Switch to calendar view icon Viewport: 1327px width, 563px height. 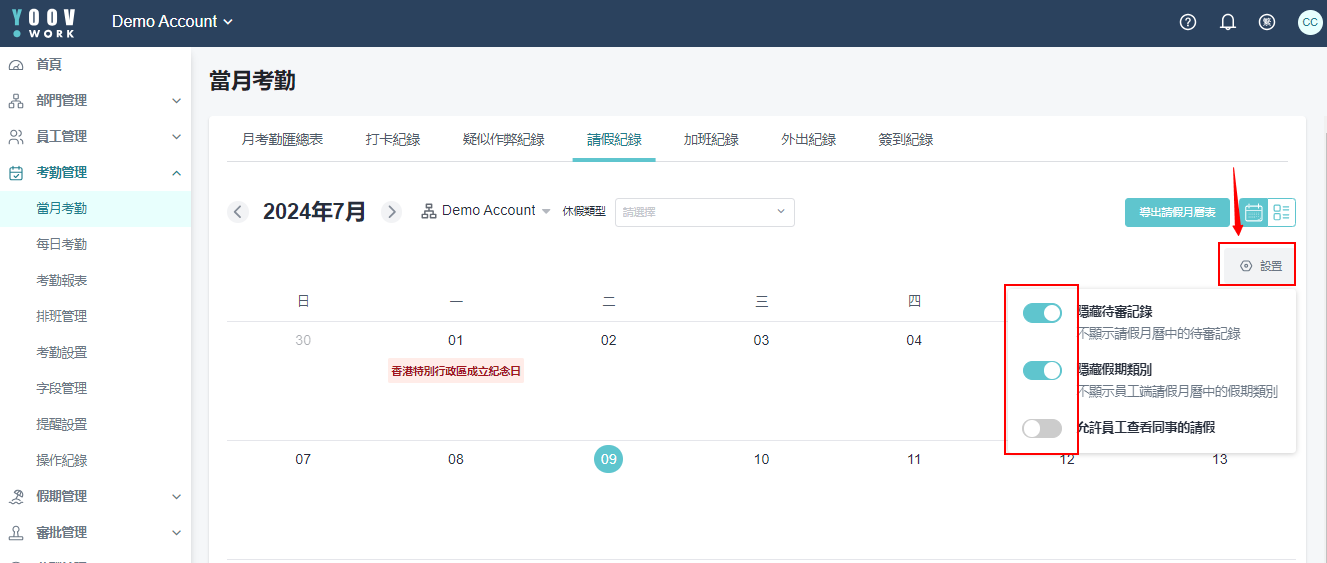coord(1254,212)
